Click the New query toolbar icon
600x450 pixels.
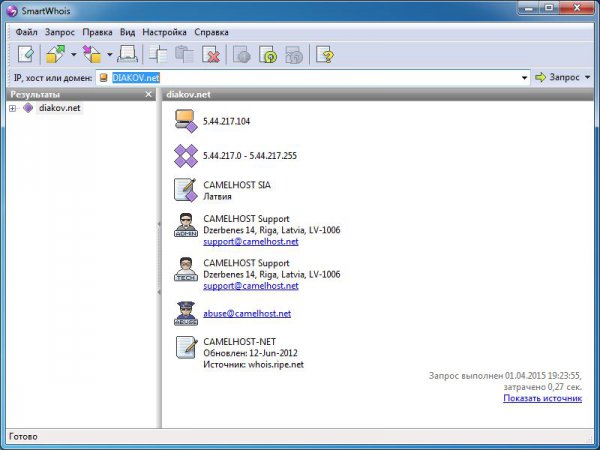[26, 54]
